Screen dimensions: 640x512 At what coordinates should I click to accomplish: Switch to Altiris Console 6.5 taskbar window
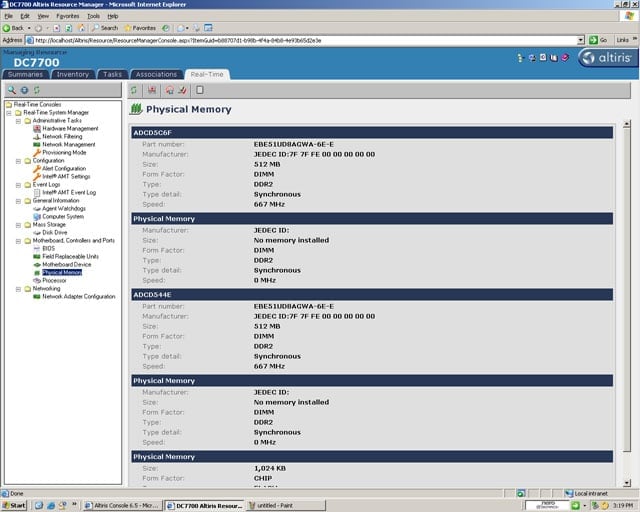coord(123,505)
